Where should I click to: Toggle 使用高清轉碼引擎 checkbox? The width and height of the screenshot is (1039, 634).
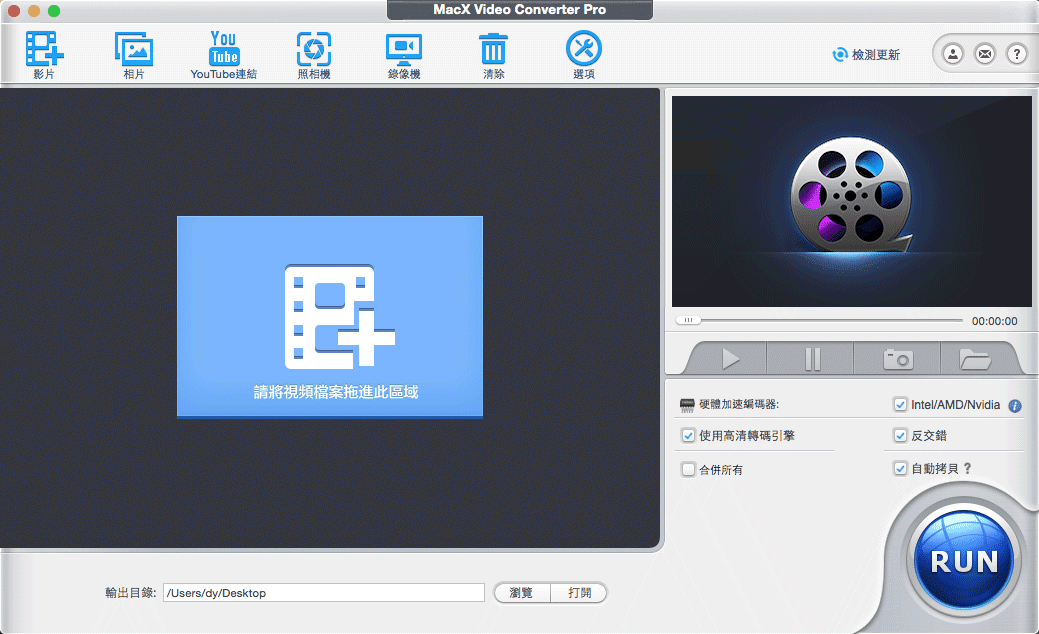click(x=688, y=435)
